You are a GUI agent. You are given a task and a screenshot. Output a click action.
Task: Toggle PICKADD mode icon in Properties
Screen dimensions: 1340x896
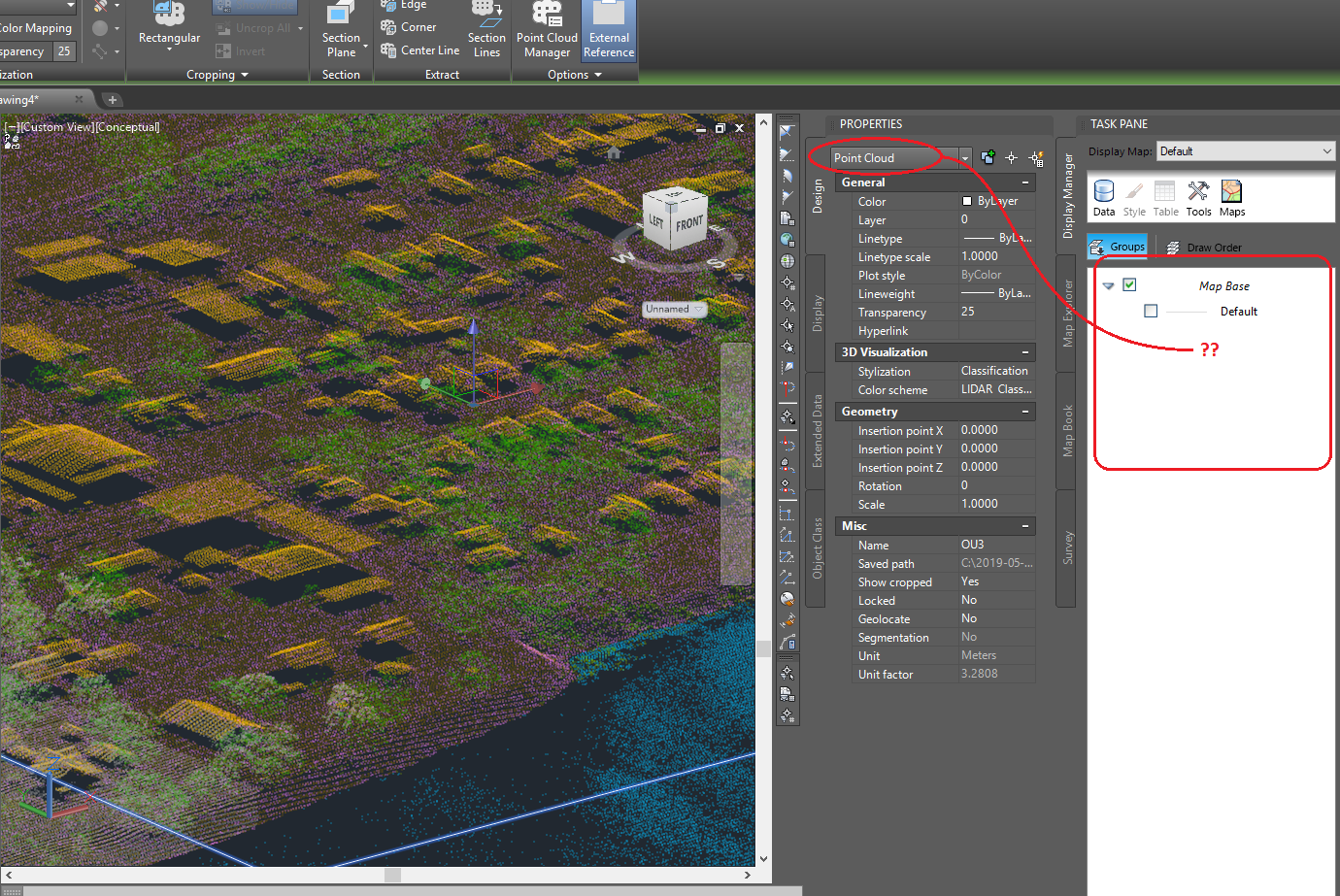pyautogui.click(x=988, y=158)
